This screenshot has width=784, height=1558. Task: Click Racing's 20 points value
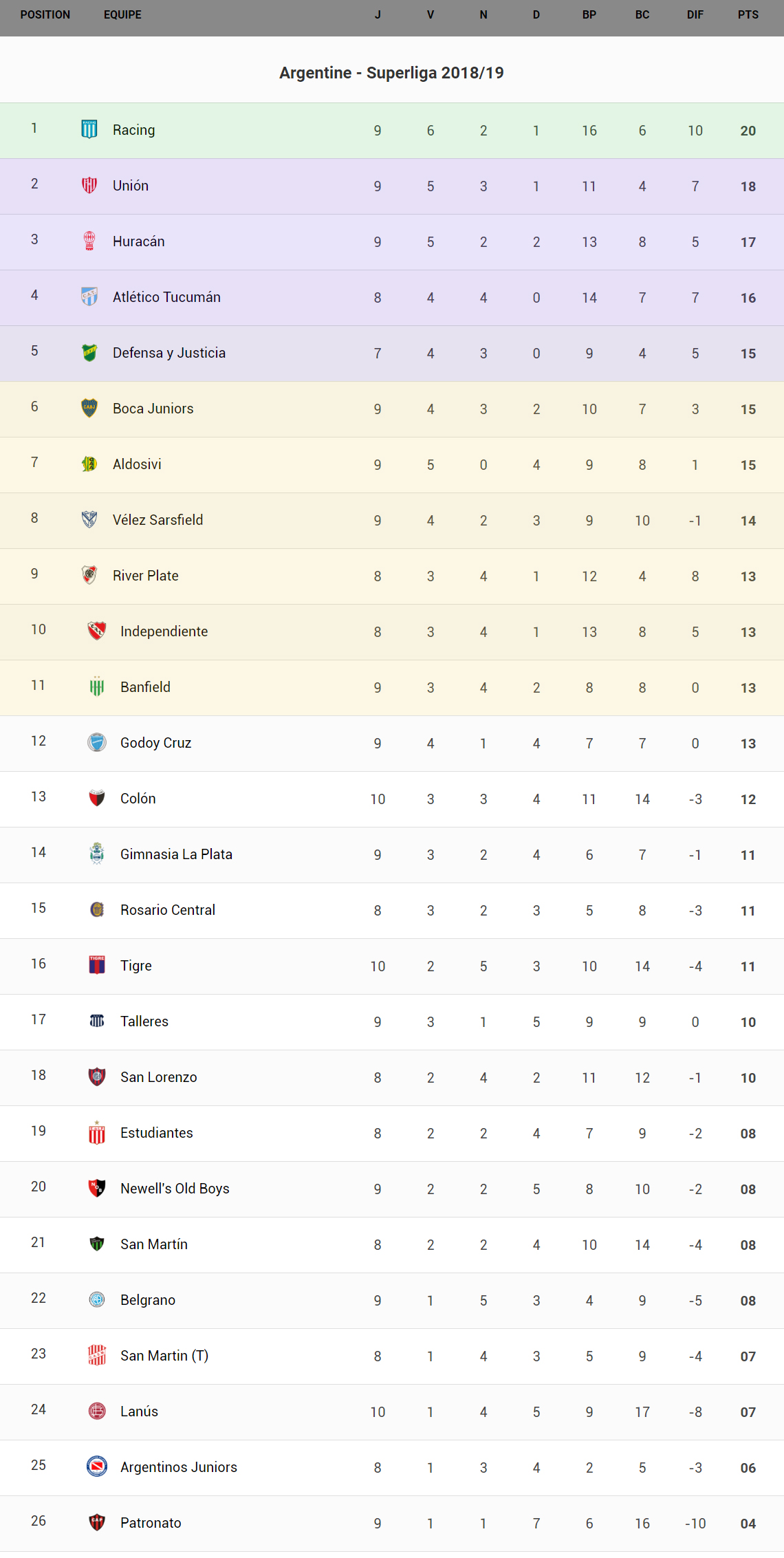tap(748, 131)
